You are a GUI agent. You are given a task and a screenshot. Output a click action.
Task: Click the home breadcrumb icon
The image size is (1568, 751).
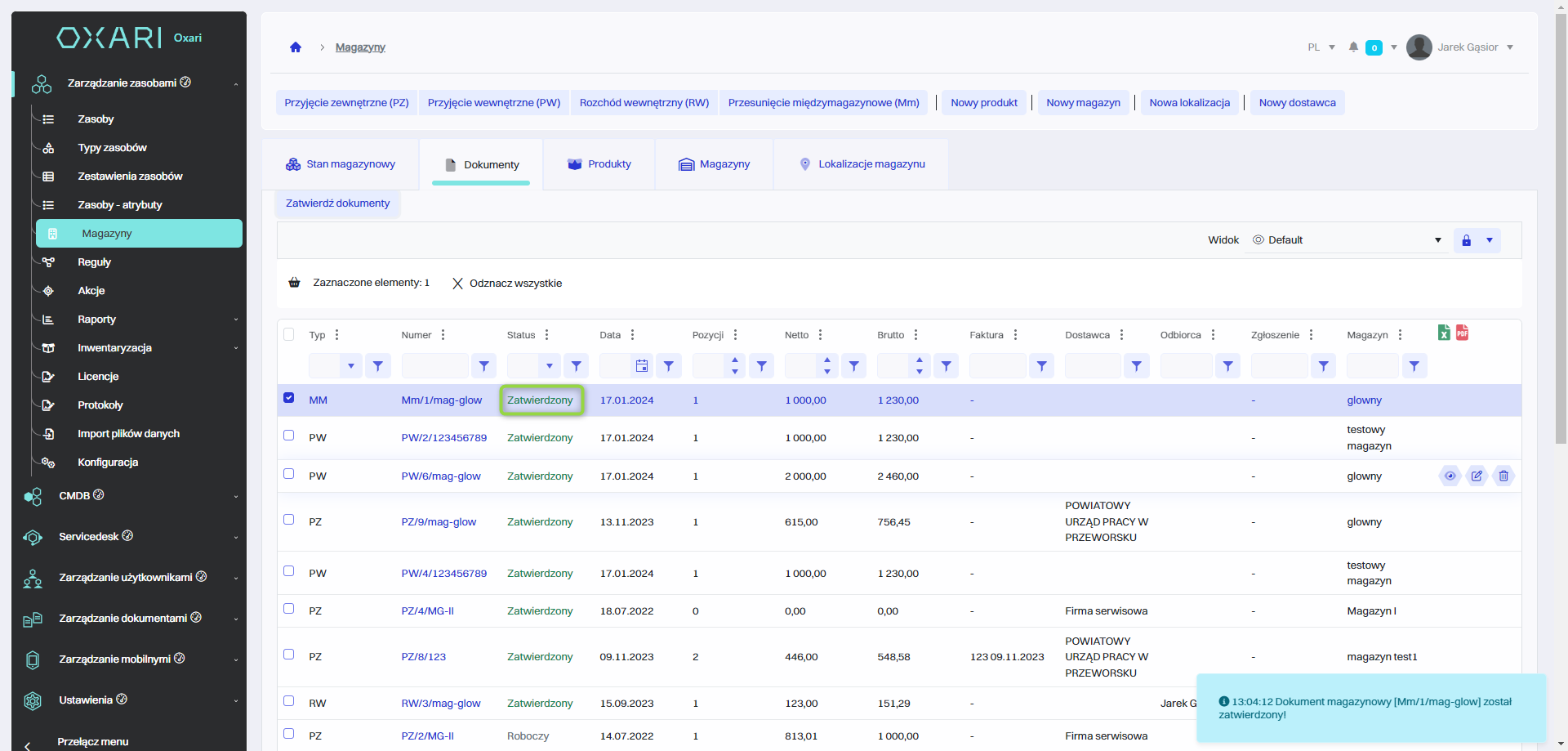(x=296, y=47)
